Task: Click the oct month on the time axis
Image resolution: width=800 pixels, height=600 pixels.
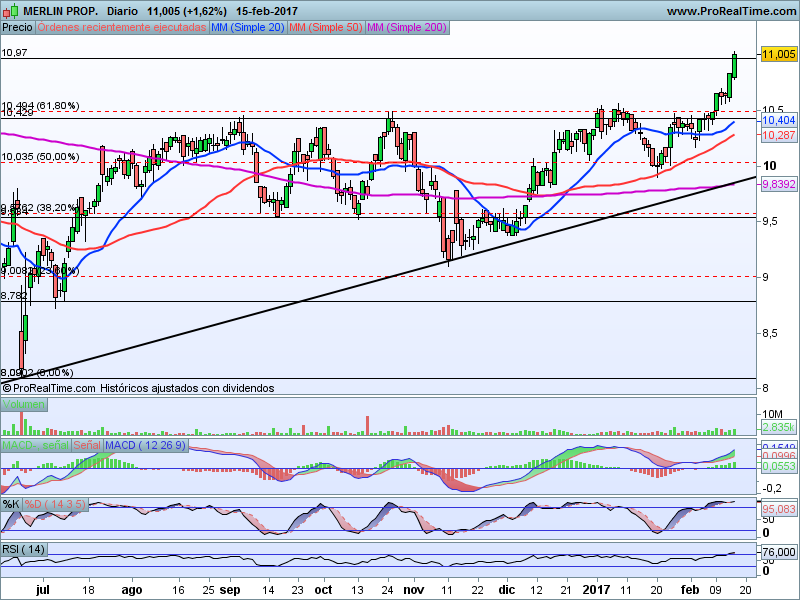Action: coord(323,590)
